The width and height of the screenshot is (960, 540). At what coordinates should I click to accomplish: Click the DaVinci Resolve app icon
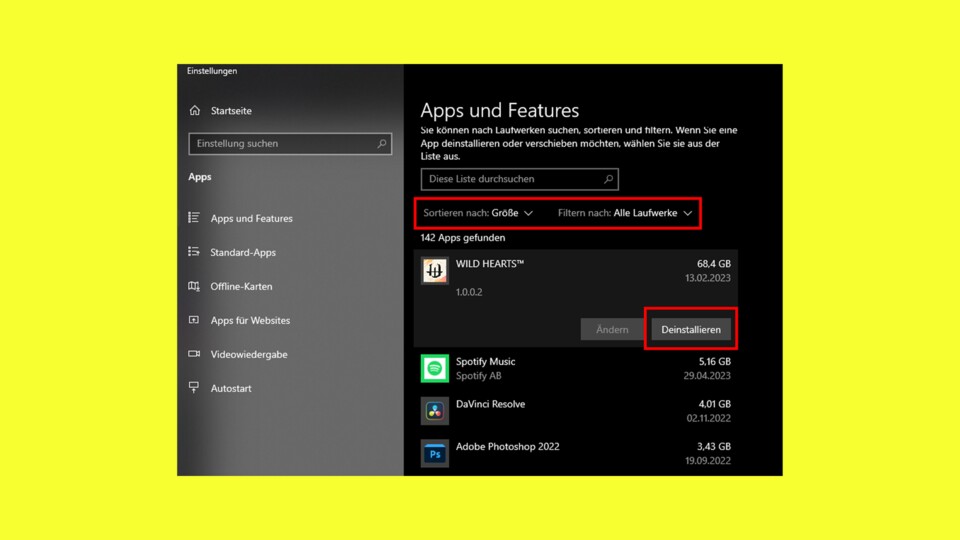(435, 410)
